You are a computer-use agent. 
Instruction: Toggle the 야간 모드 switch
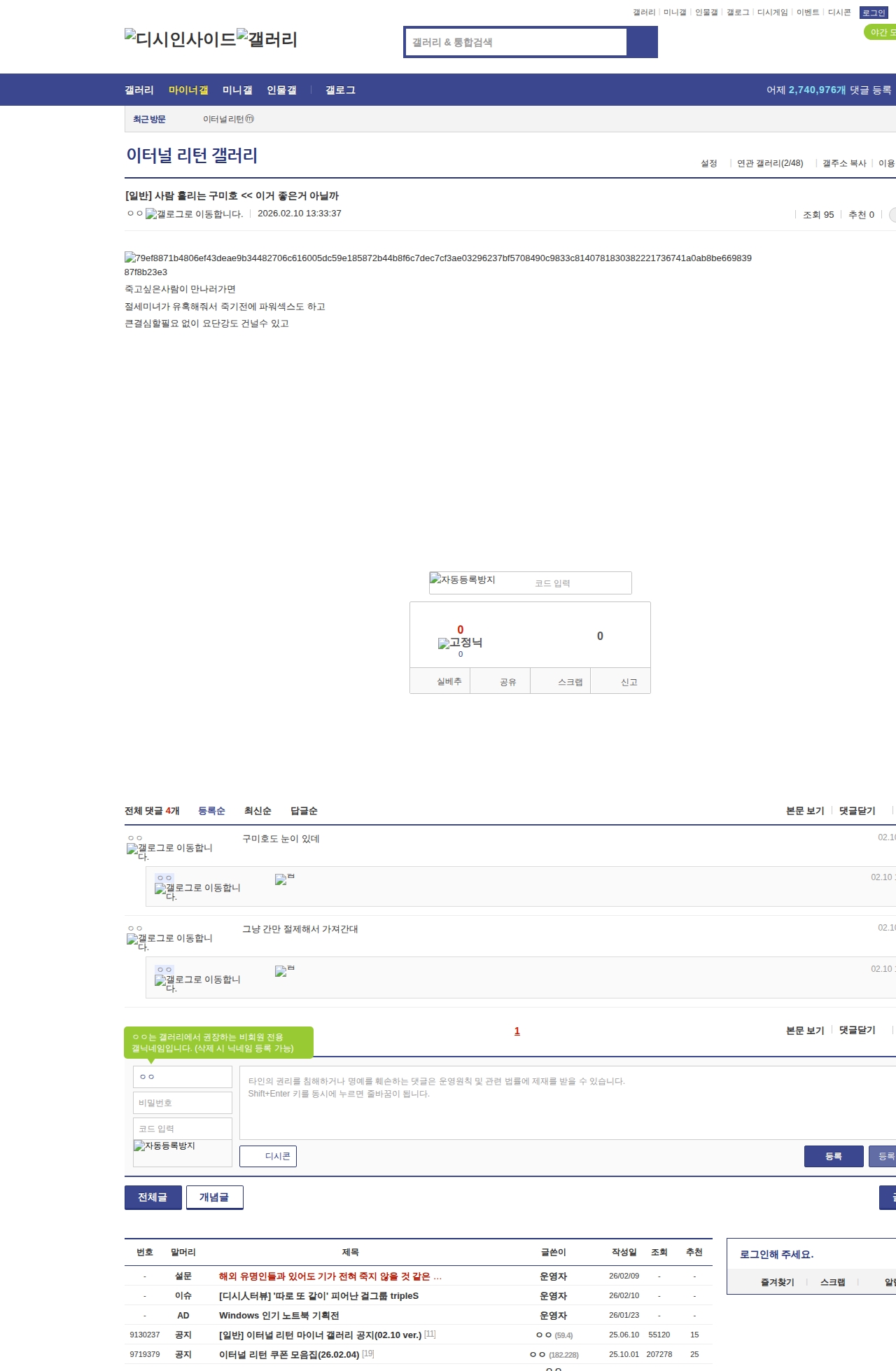881,32
